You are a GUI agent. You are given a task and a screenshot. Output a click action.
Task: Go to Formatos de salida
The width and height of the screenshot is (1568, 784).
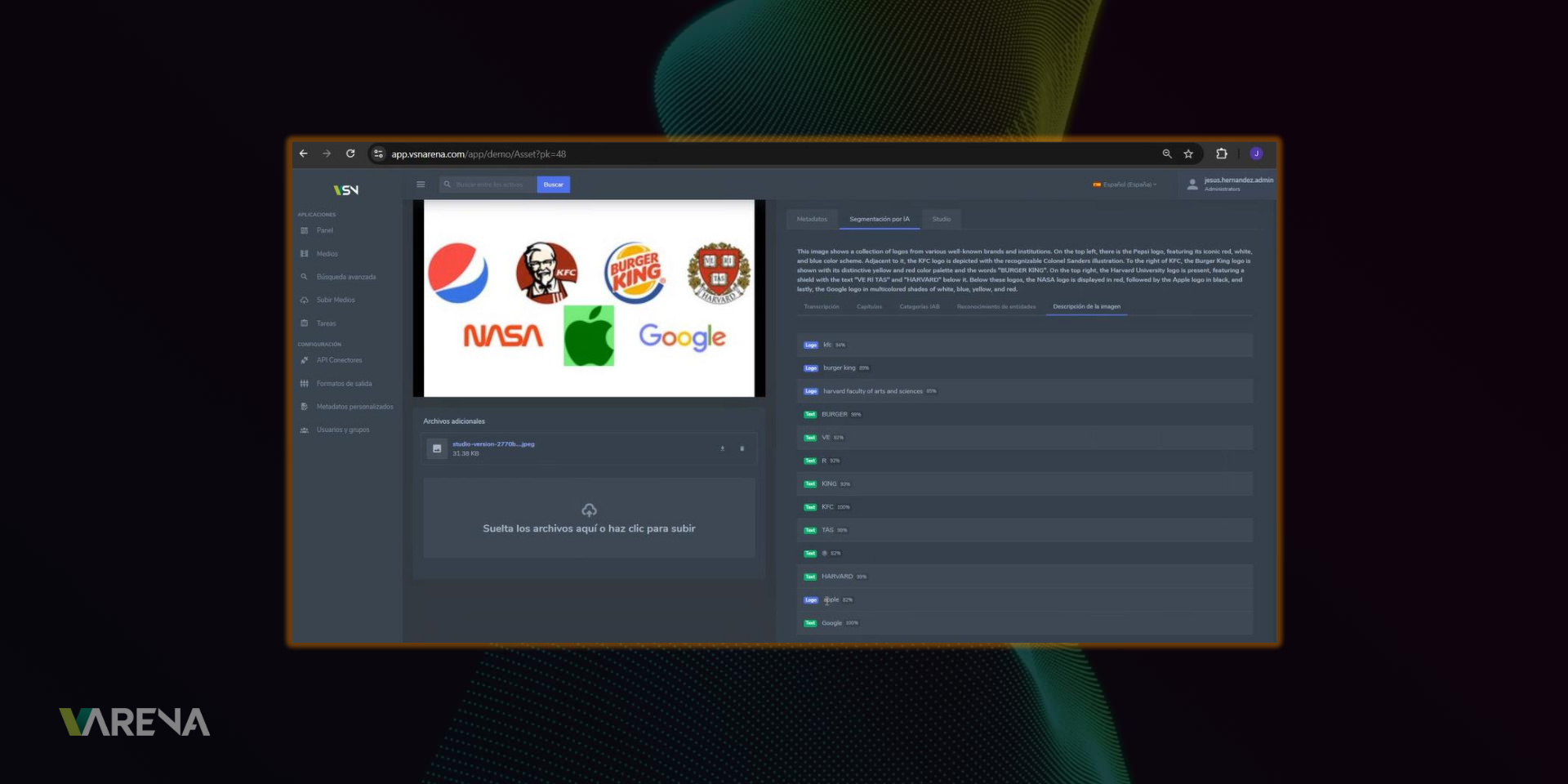[x=345, y=384]
